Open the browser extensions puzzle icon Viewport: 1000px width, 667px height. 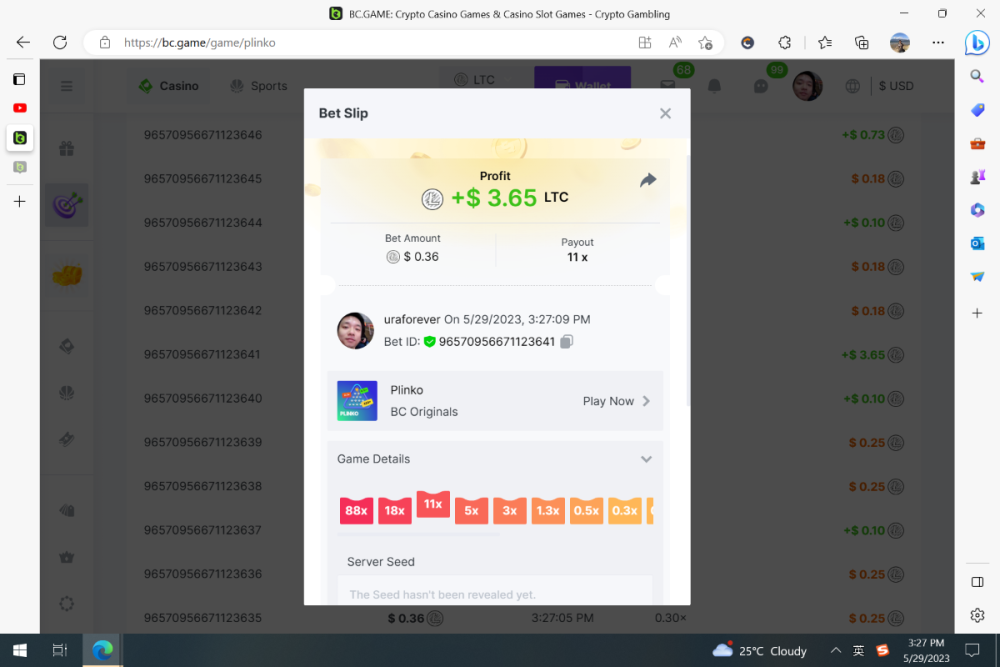(785, 43)
